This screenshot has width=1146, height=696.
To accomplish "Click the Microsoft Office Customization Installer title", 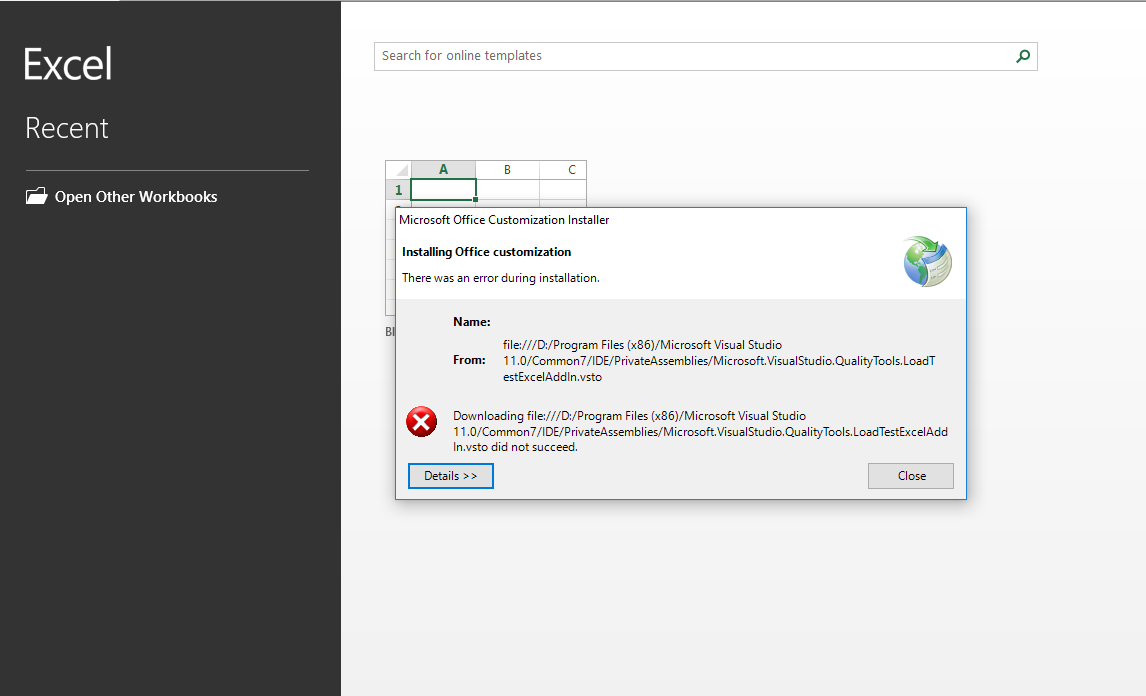I will [504, 220].
